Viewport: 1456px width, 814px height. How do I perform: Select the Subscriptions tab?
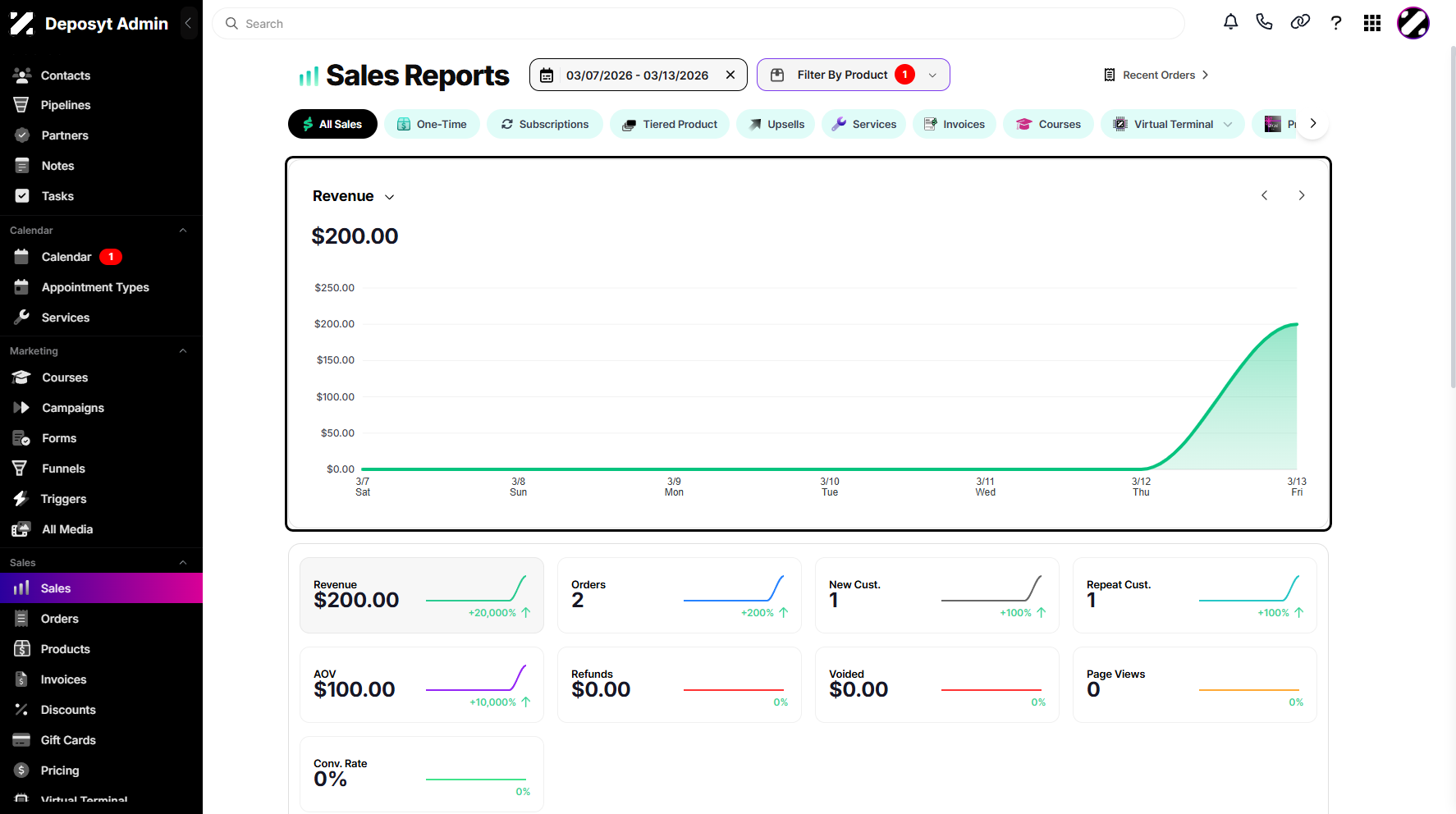coord(545,124)
